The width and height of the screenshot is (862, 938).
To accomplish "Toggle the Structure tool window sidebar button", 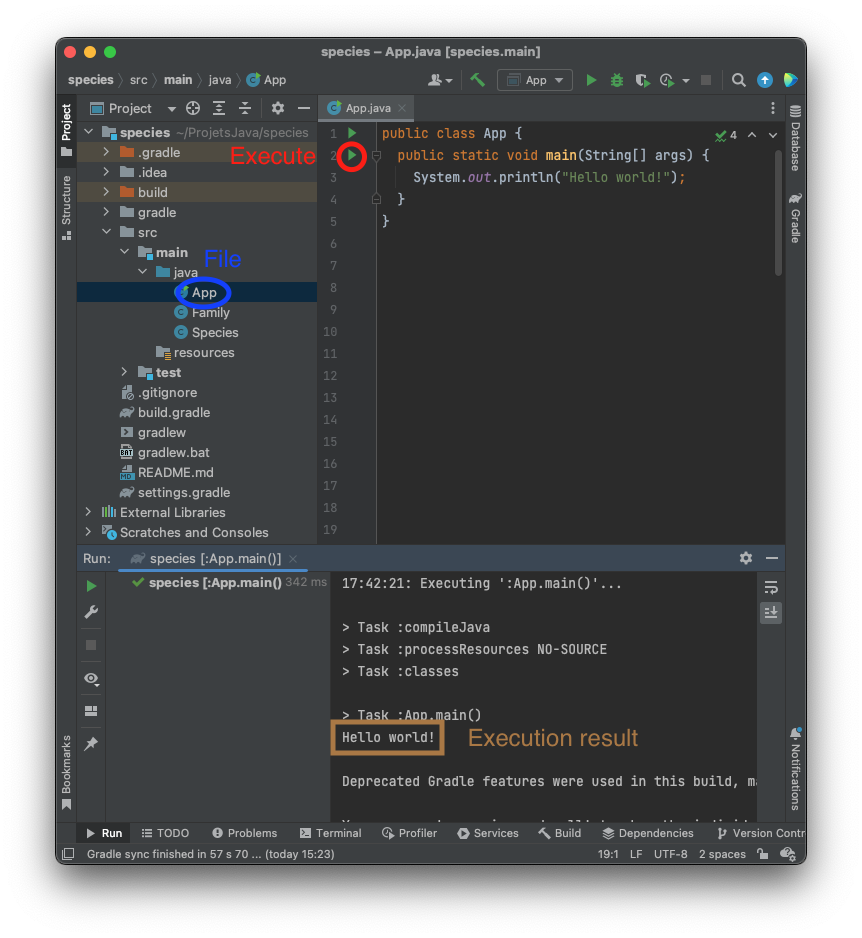I will click(x=66, y=208).
